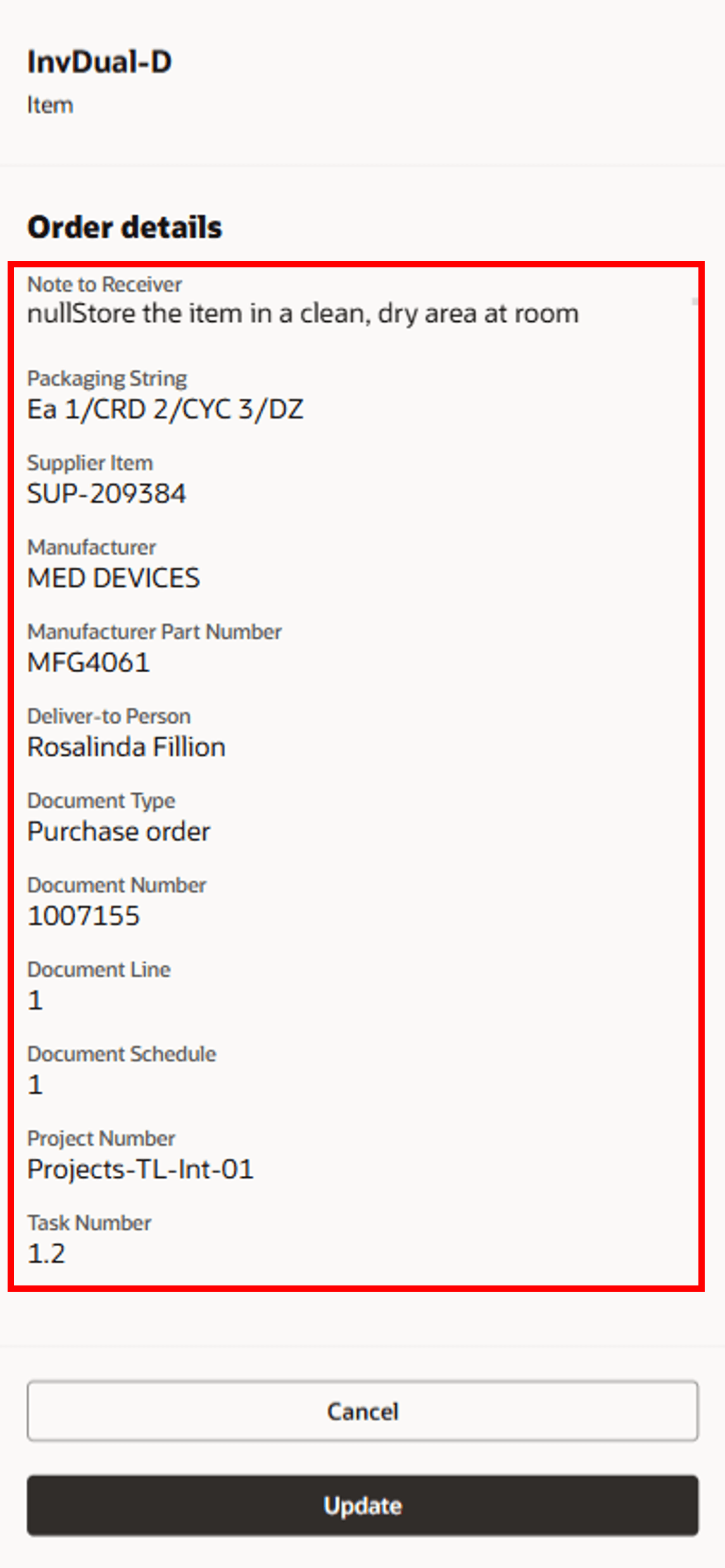Select the Document Line value 1
The image size is (725, 1568).
[x=35, y=1000]
